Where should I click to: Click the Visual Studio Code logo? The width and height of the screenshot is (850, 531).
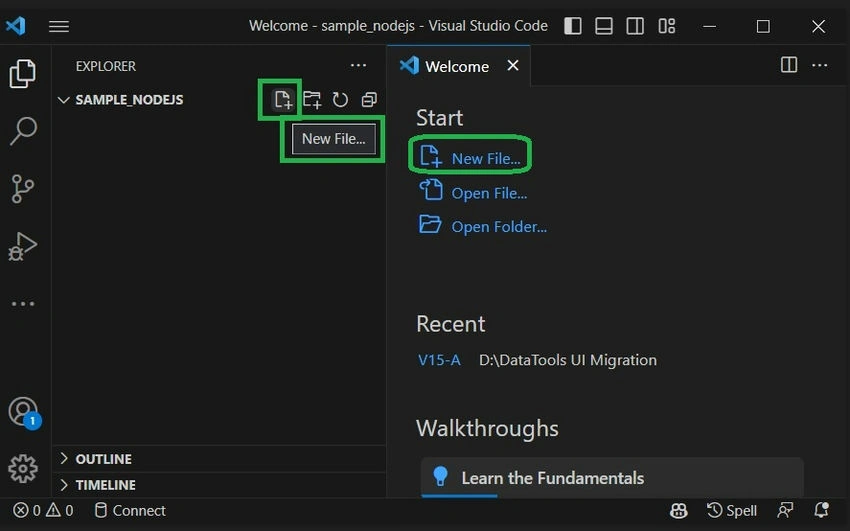[x=16, y=25]
